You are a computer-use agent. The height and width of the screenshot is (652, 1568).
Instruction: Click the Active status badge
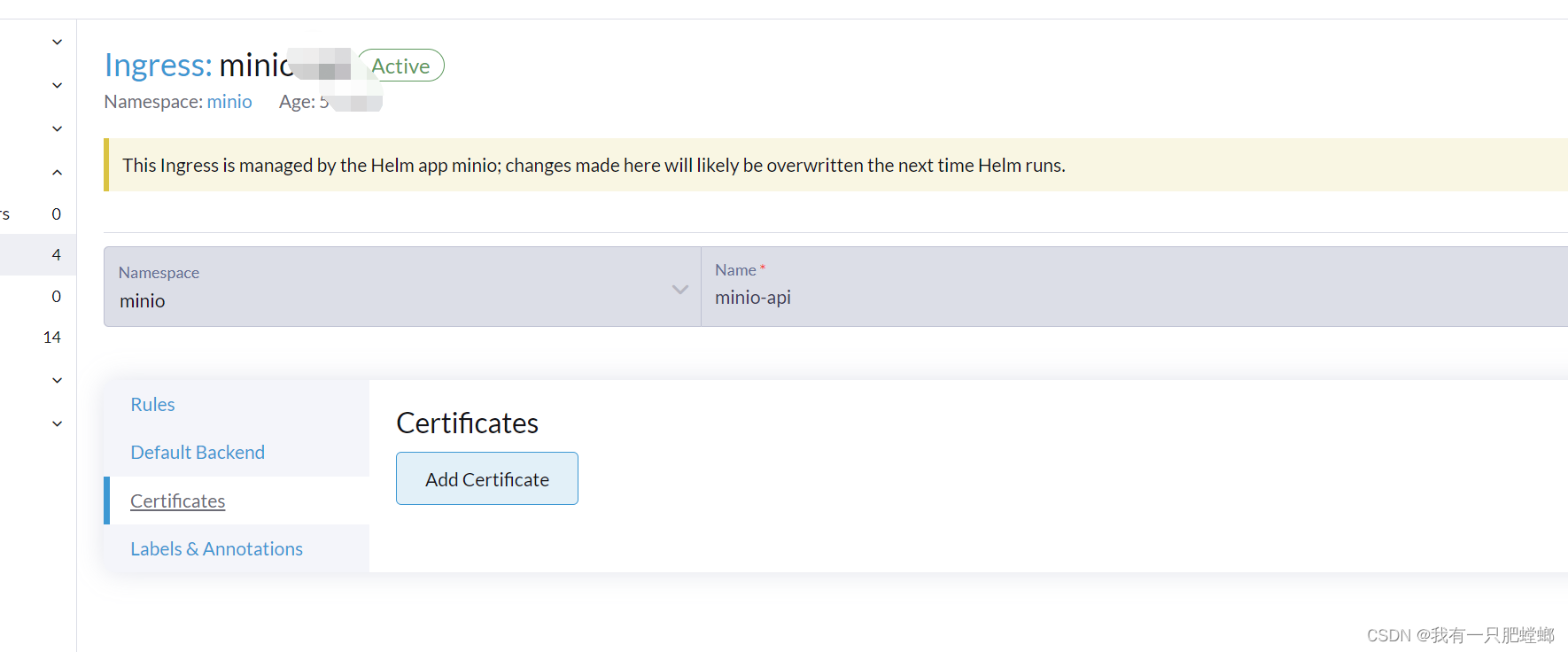tap(400, 66)
